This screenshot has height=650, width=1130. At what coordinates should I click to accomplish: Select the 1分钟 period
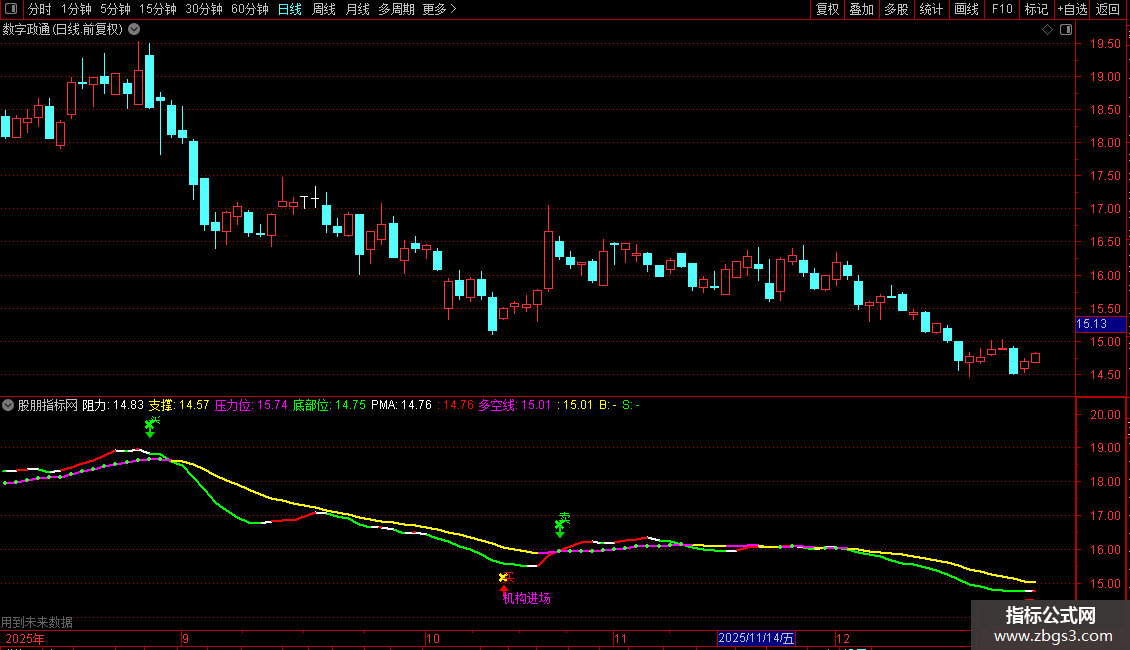click(76, 9)
